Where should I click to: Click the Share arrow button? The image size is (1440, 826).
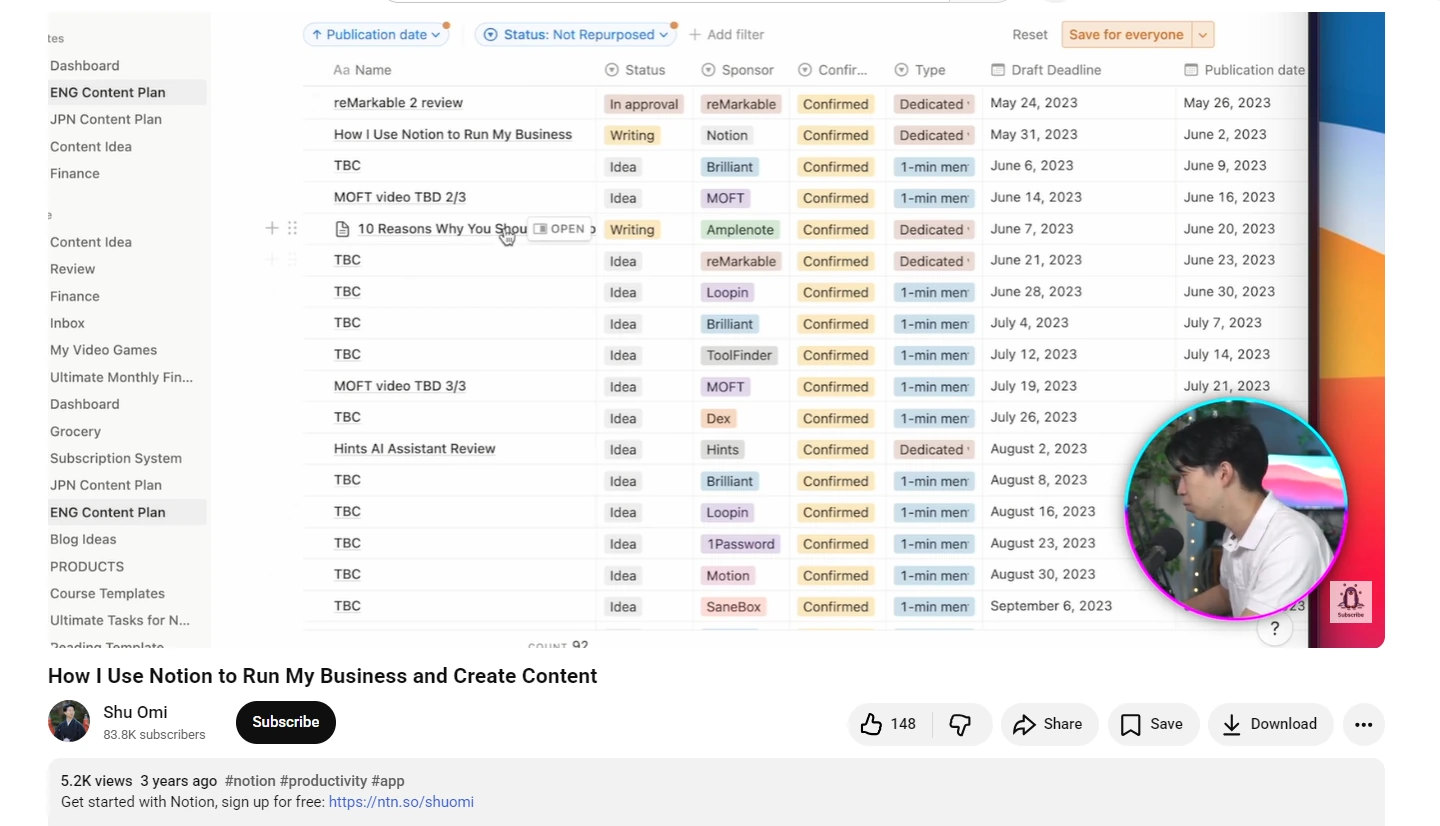[1049, 724]
